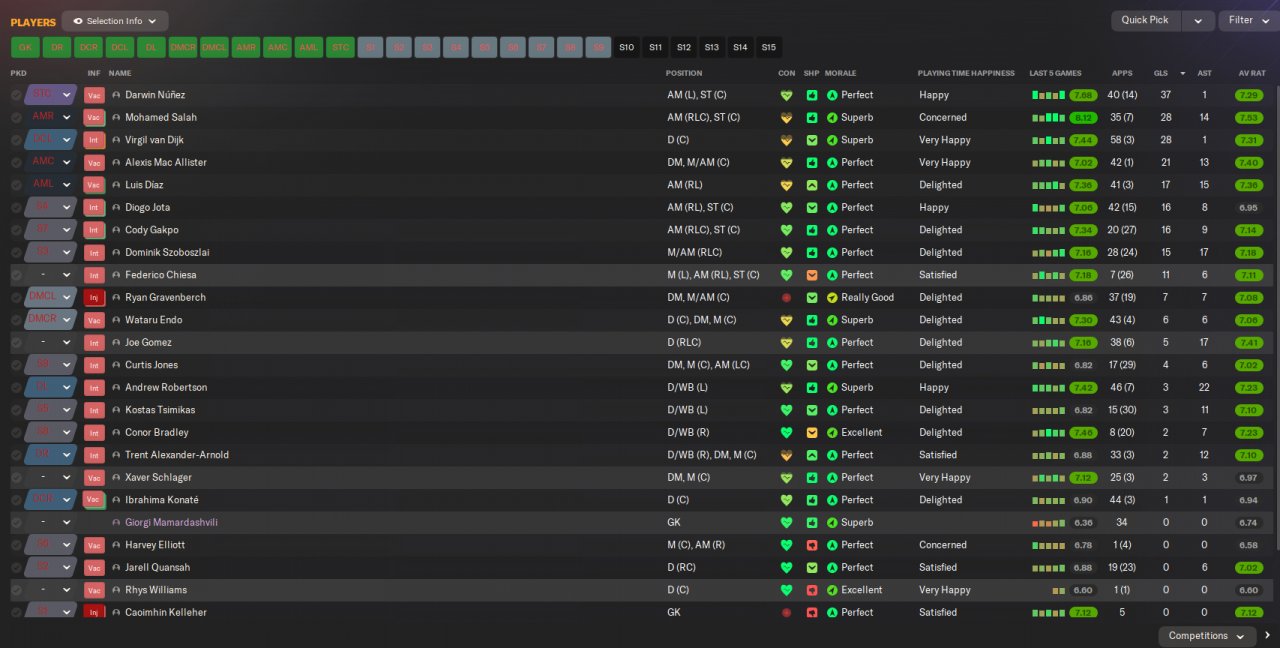Toggle selection check for Mohamed Salah
1280x648 pixels.
point(16,117)
